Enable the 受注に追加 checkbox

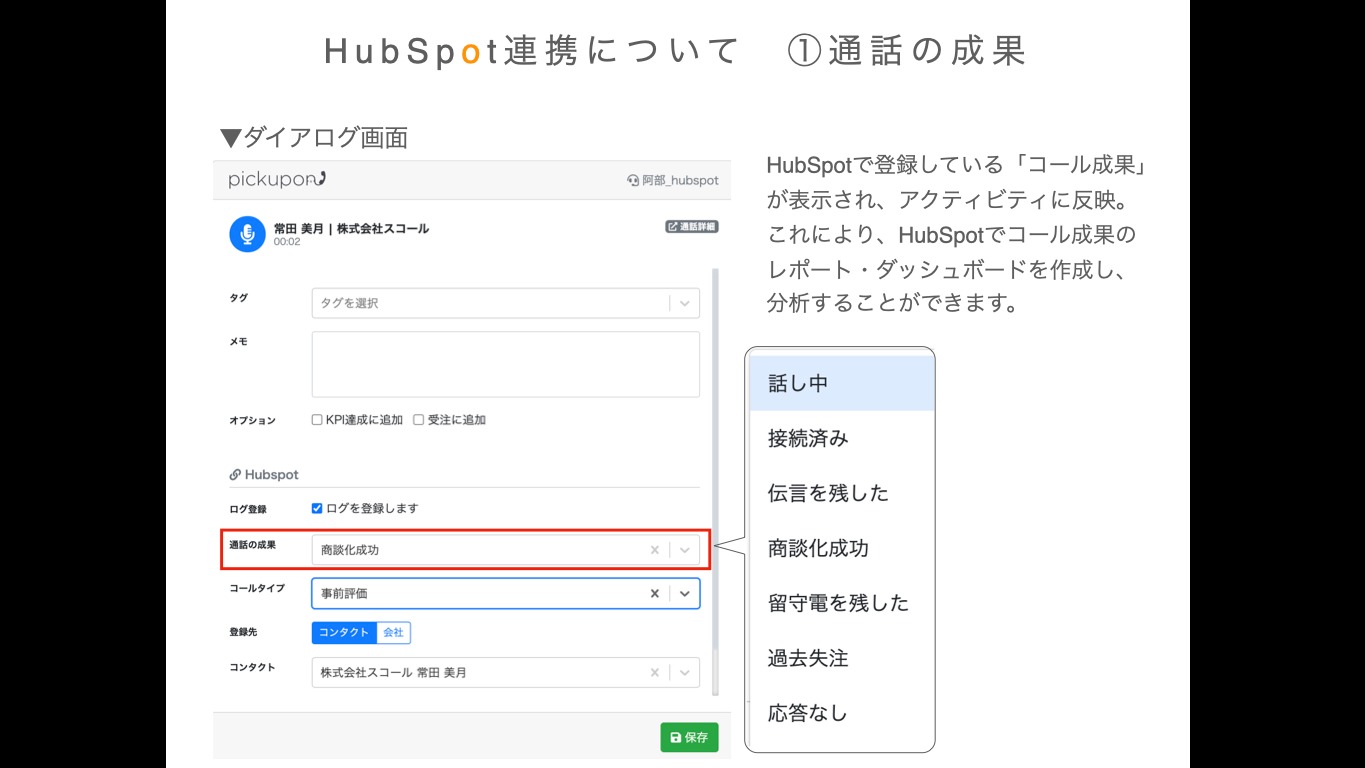(x=417, y=419)
